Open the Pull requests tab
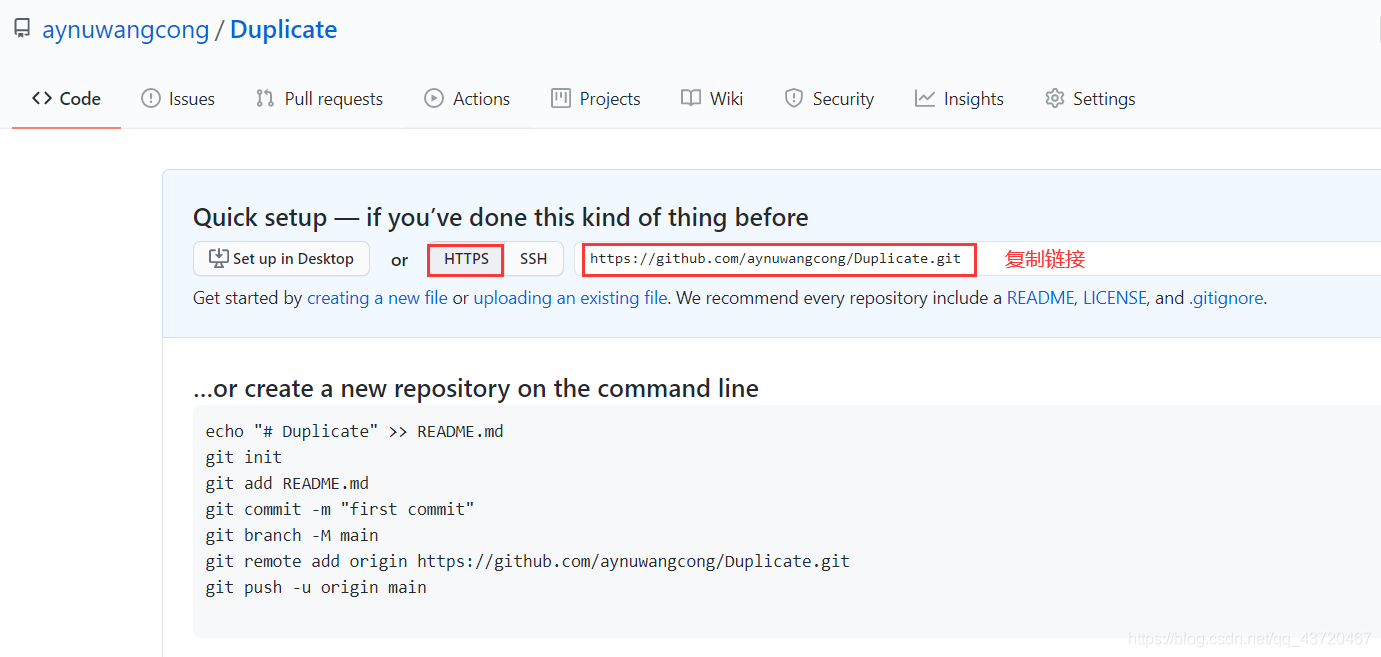This screenshot has width=1381, height=657. (319, 98)
